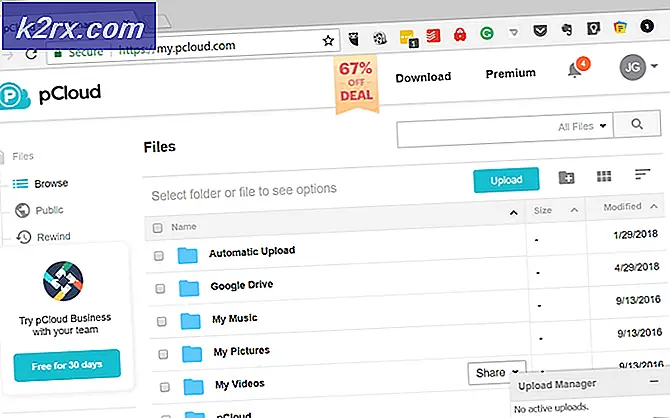This screenshot has width=670, height=418.
Task: Sort by the Size column arrow
Action: (x=574, y=210)
